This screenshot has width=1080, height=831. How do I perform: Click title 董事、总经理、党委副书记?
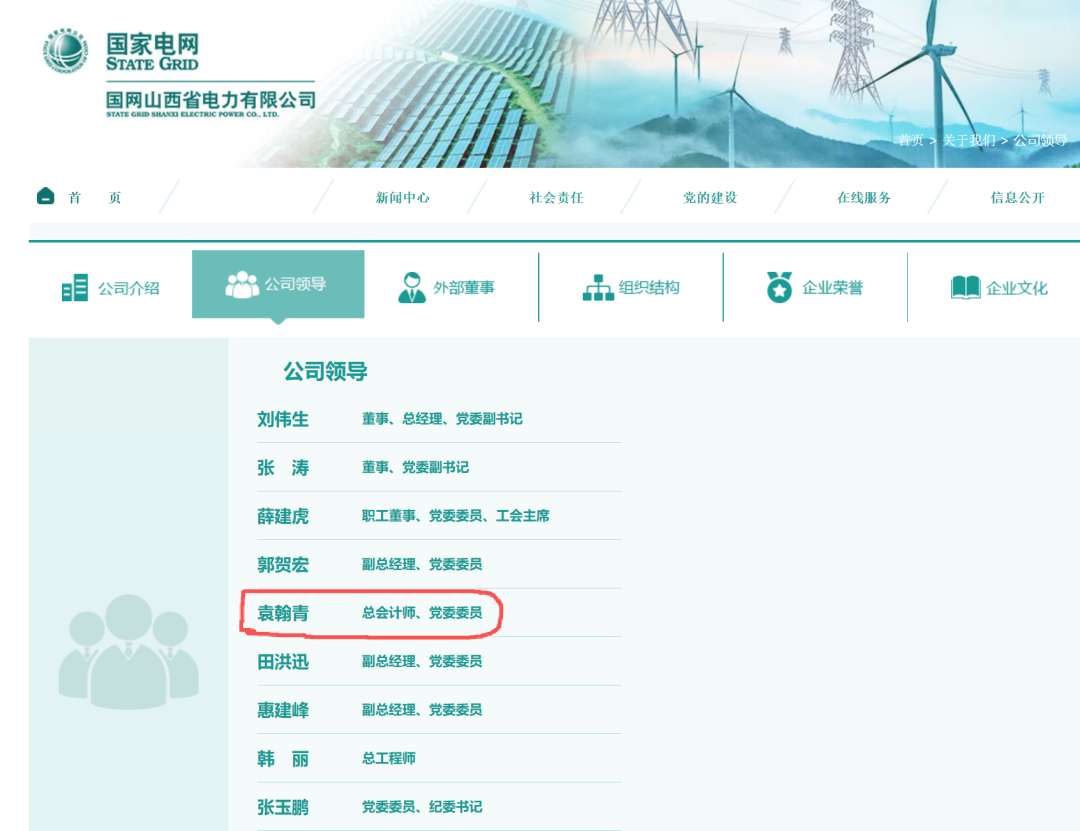pyautogui.click(x=442, y=419)
